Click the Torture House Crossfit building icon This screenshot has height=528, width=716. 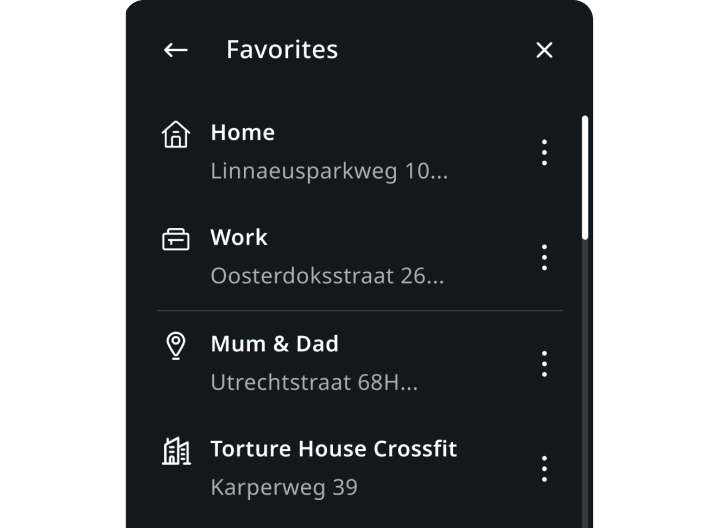[x=176, y=452]
